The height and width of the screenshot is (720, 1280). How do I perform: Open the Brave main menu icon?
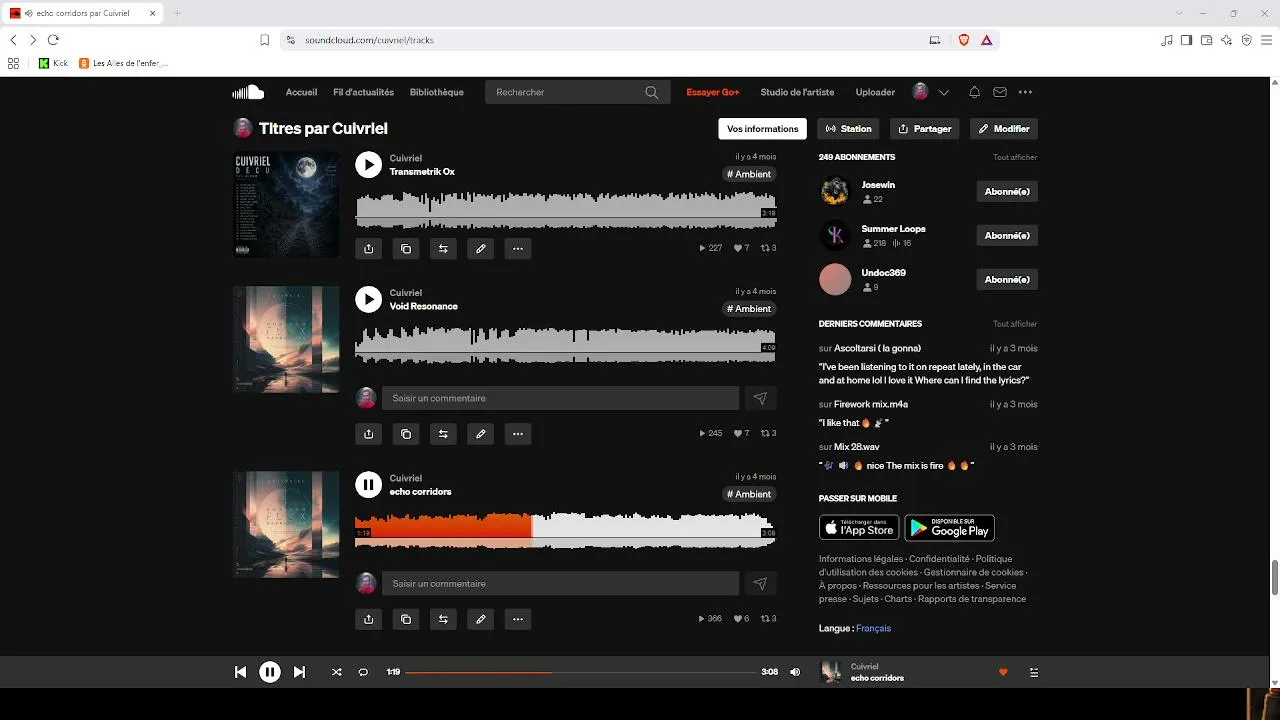pyautogui.click(x=1267, y=40)
